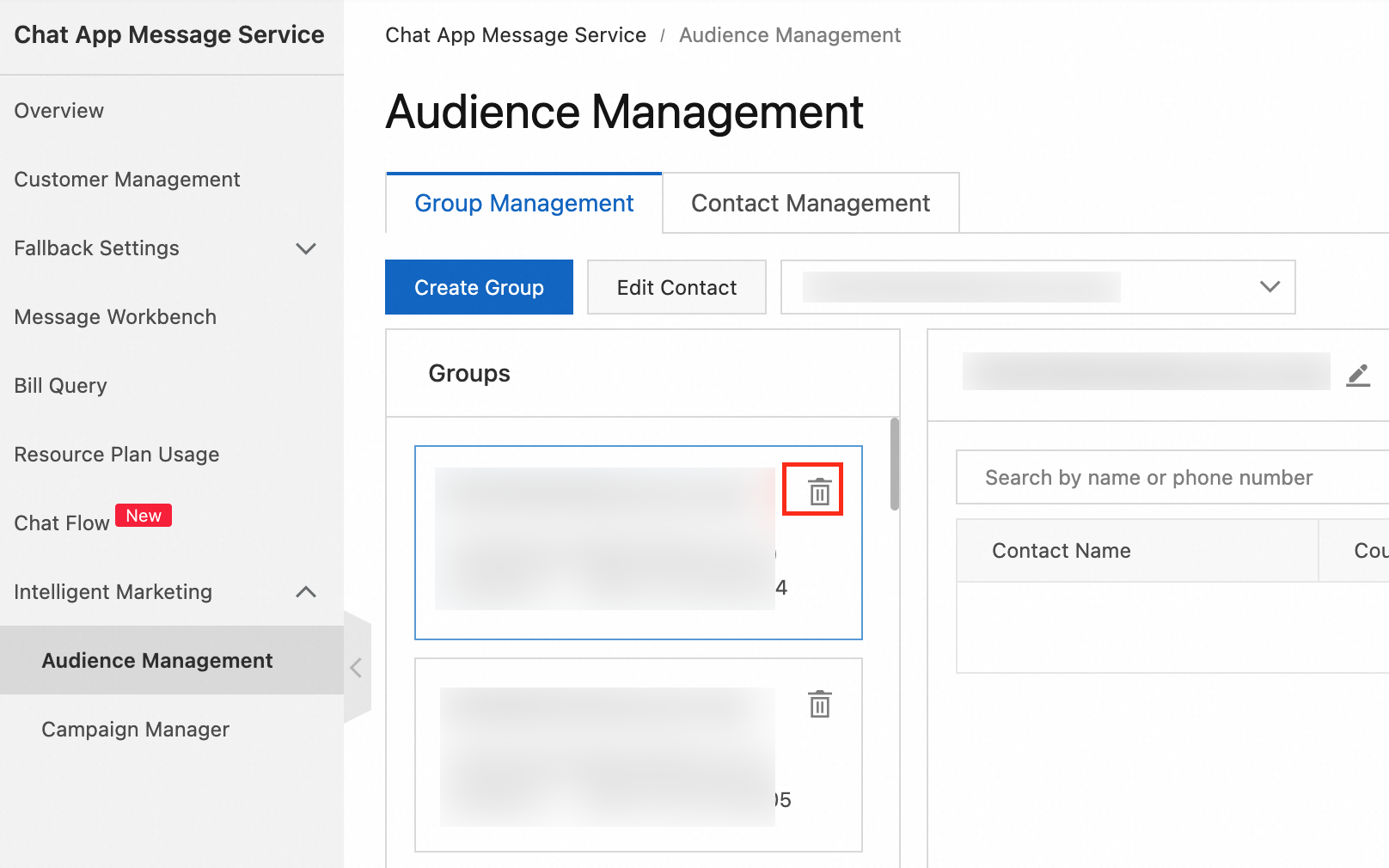Open Chat Flow marked New
Screen dimensions: 1389x868
tap(62, 523)
